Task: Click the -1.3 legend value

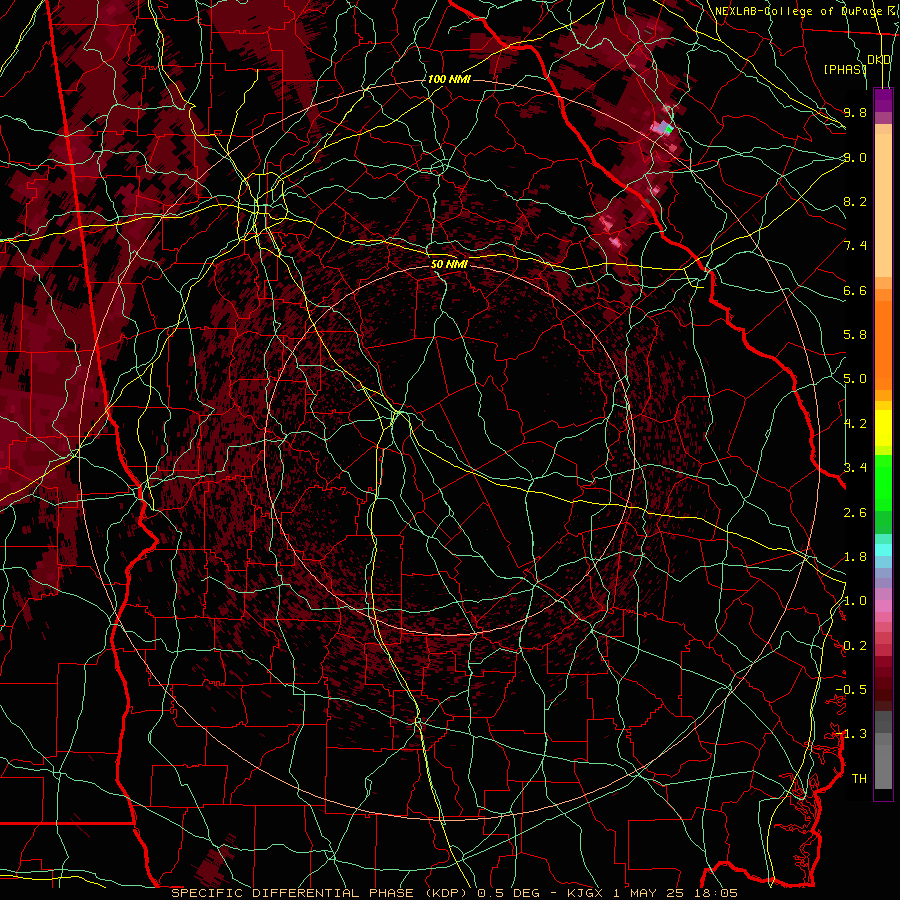Action: (851, 734)
